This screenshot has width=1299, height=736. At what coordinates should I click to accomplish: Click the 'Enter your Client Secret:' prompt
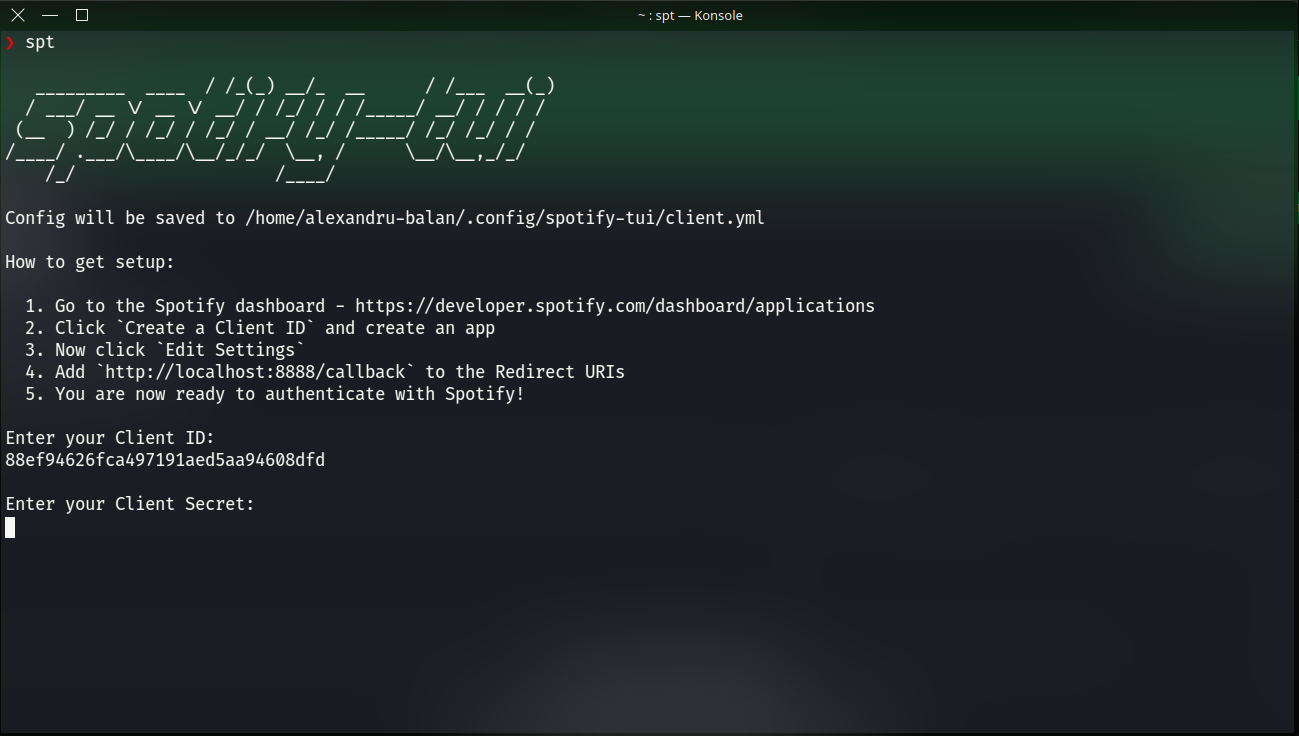[130, 504]
